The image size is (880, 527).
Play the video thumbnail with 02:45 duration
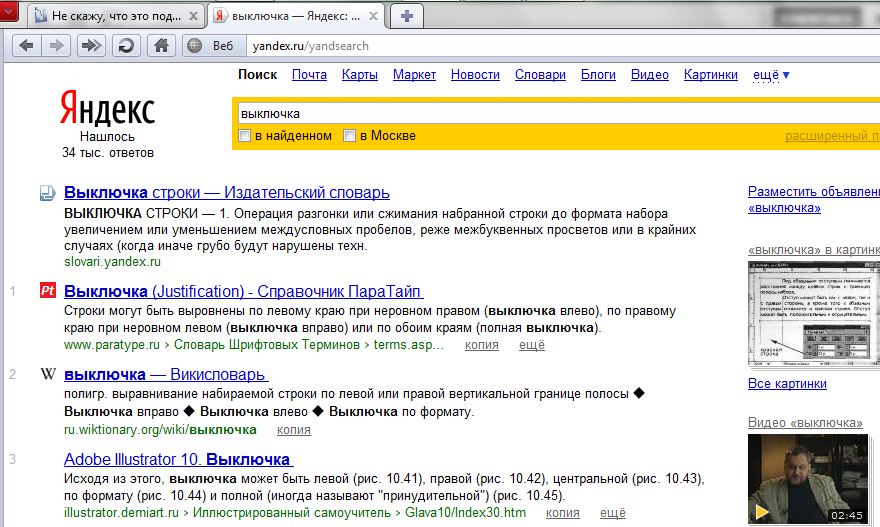coord(808,479)
